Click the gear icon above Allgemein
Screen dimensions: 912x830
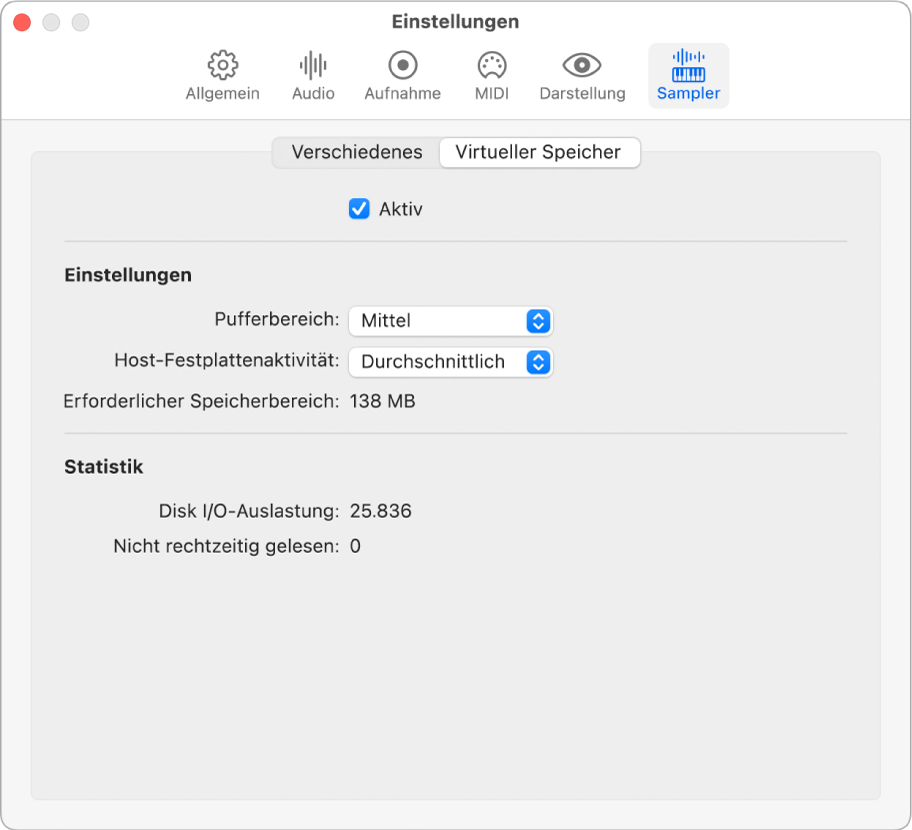(x=222, y=66)
